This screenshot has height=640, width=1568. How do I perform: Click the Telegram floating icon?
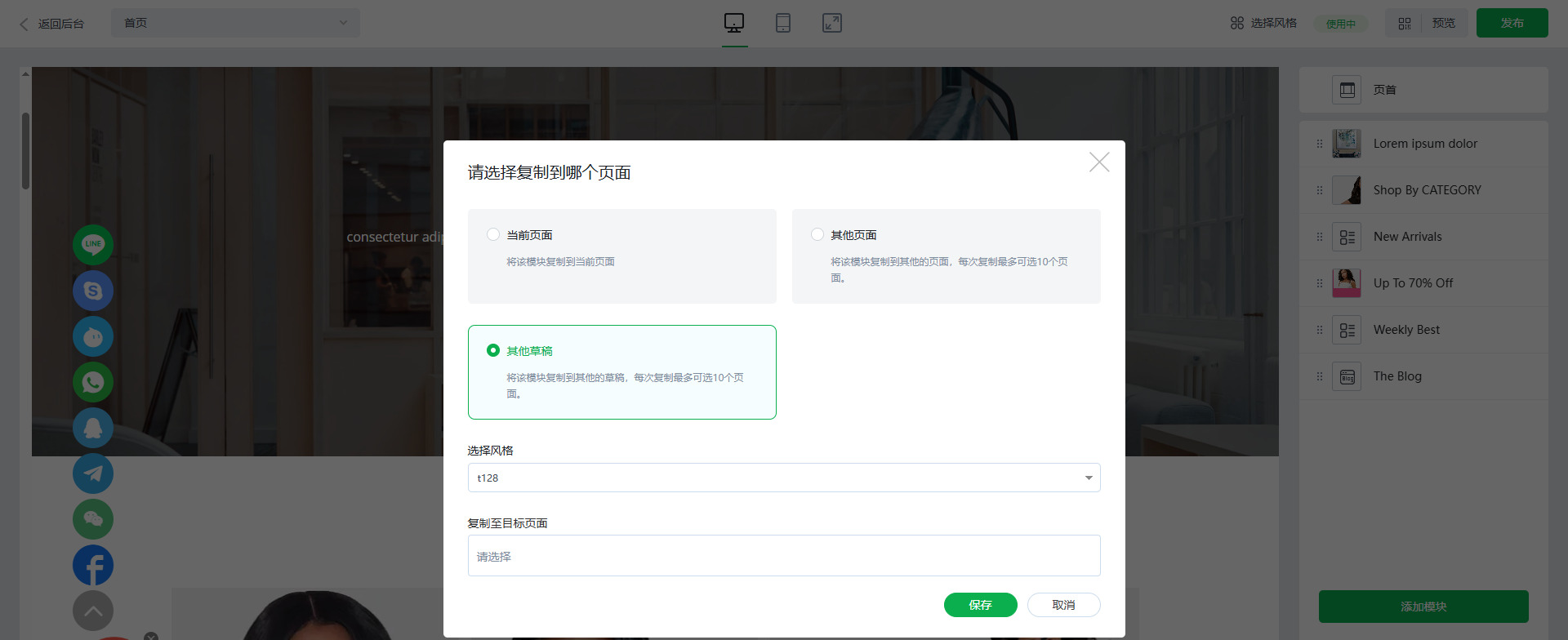click(x=93, y=473)
